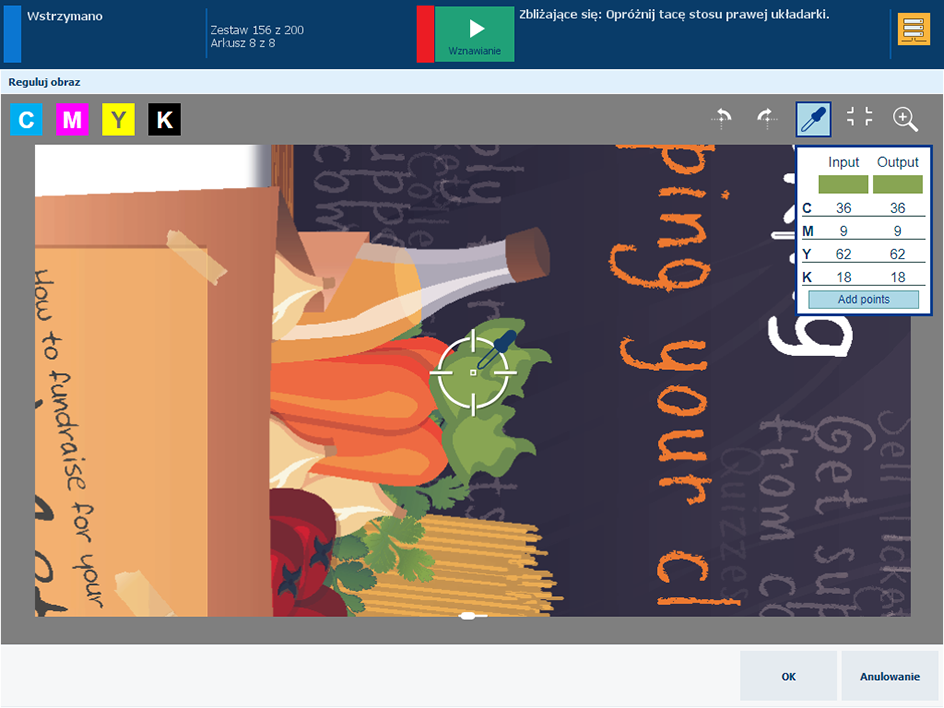Click the Anulowanie cancel button
944x708 pixels.
click(889, 676)
